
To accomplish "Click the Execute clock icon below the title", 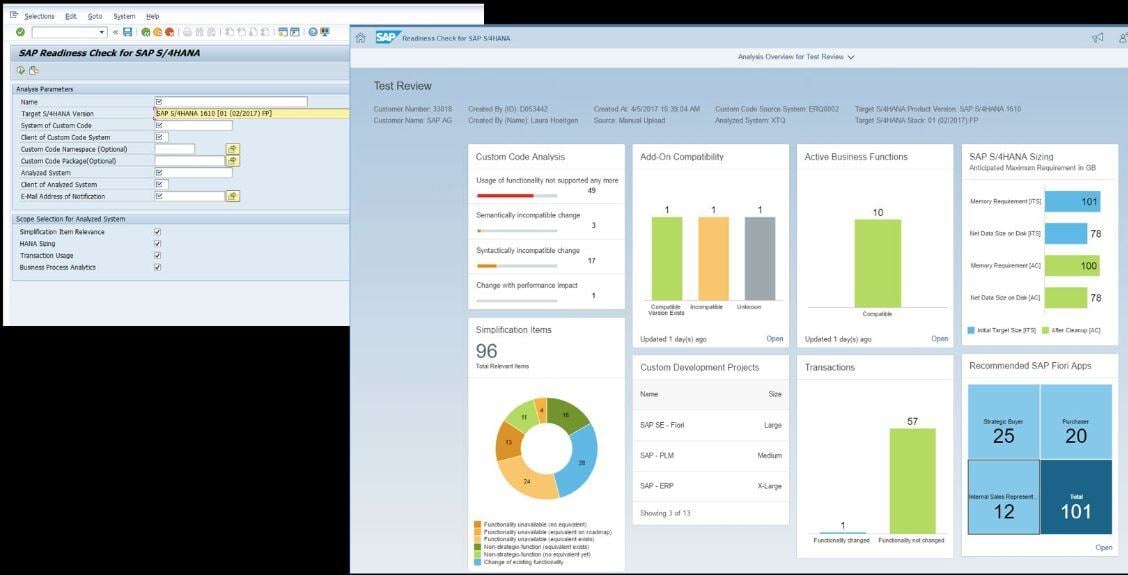I will point(21,71).
